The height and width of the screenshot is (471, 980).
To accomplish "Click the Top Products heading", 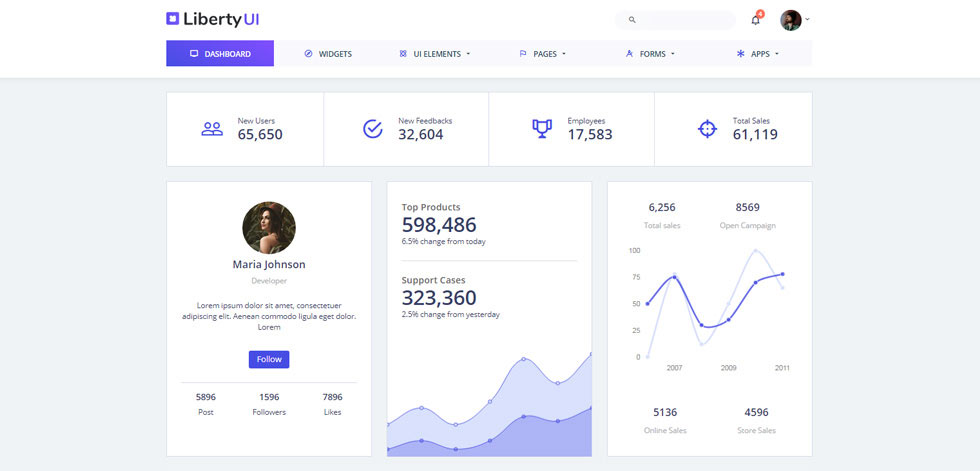I will tap(431, 207).
